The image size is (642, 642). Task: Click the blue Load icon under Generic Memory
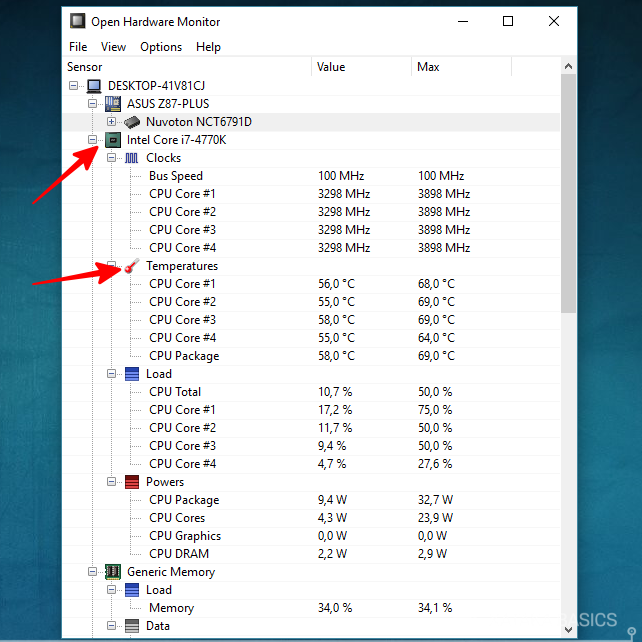[x=132, y=590]
